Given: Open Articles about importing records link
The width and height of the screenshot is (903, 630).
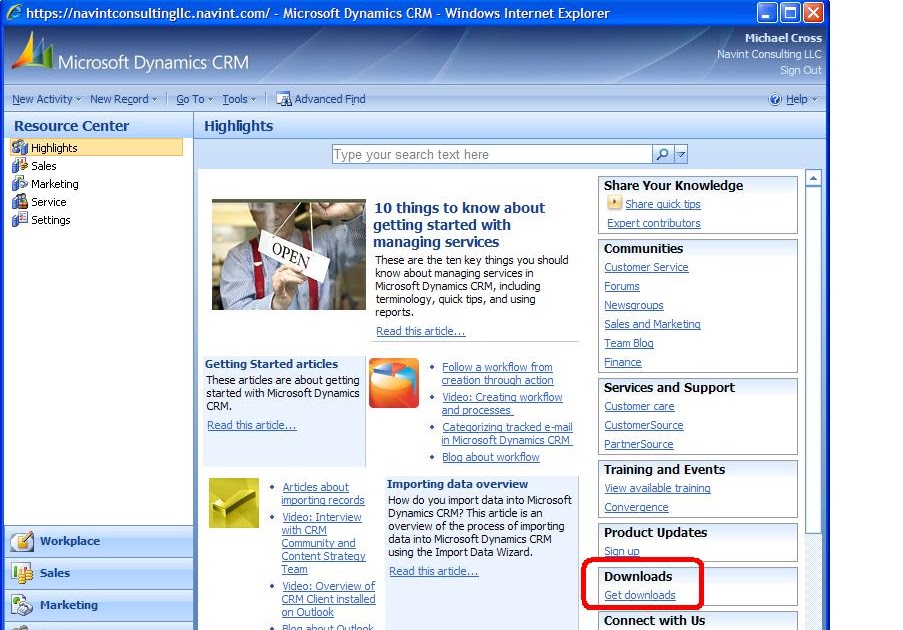Looking at the screenshot, I should [x=322, y=494].
